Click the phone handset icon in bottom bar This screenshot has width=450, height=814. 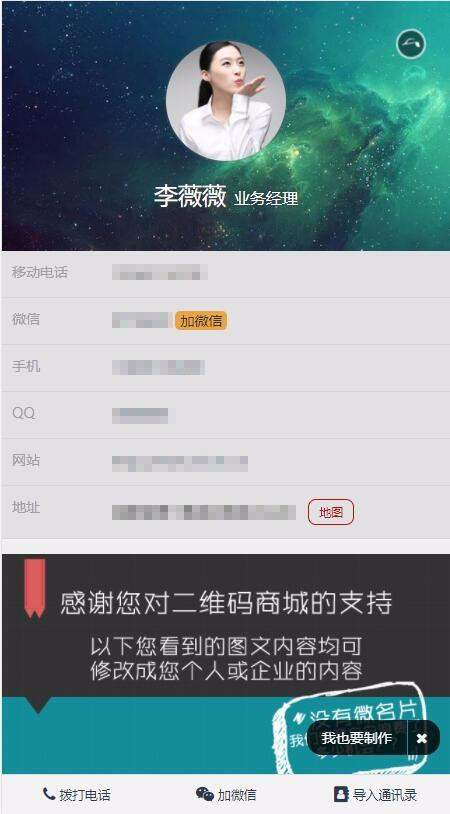pos(49,793)
